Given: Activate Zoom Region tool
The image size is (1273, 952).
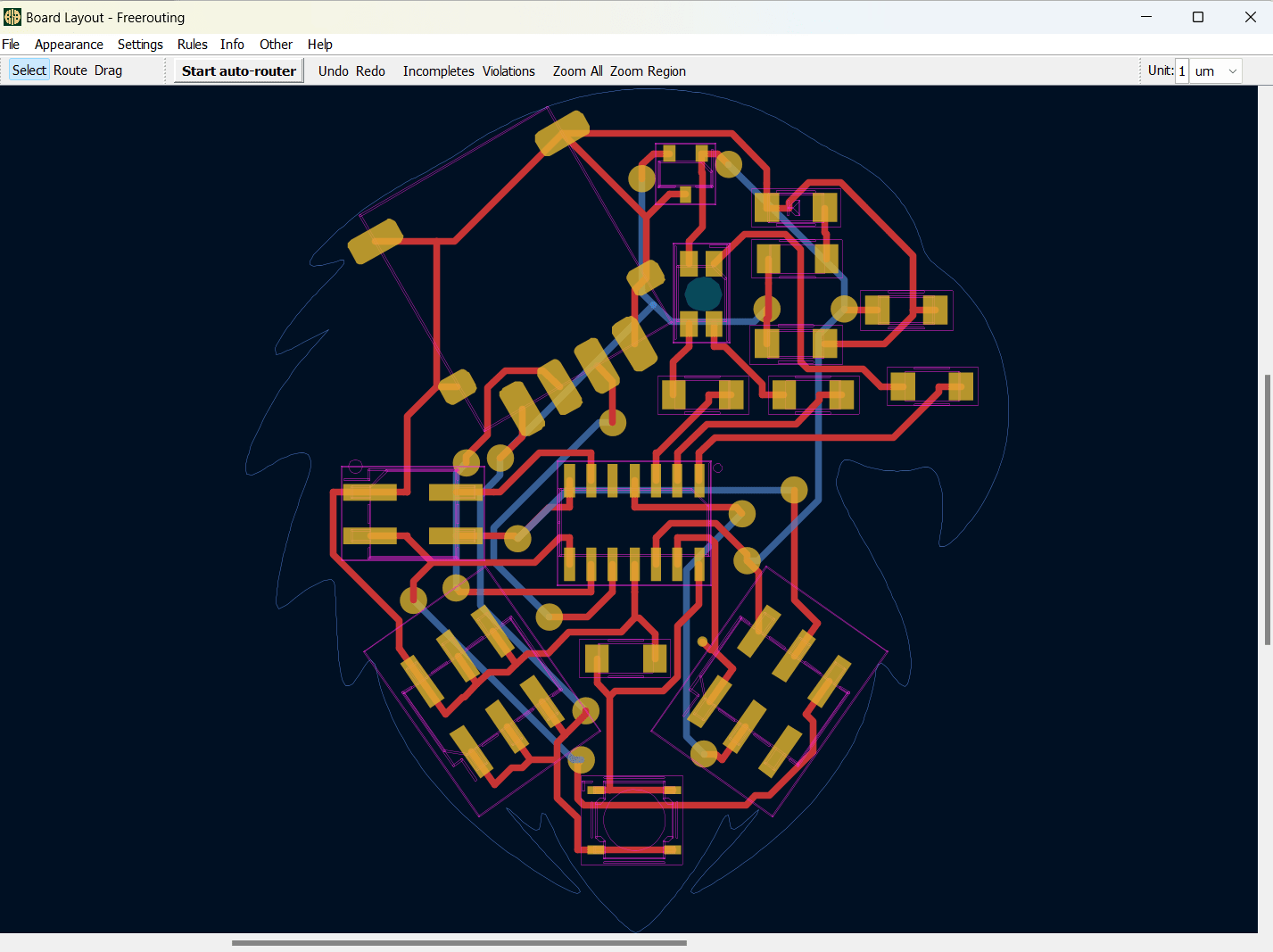Looking at the screenshot, I should click(x=648, y=71).
